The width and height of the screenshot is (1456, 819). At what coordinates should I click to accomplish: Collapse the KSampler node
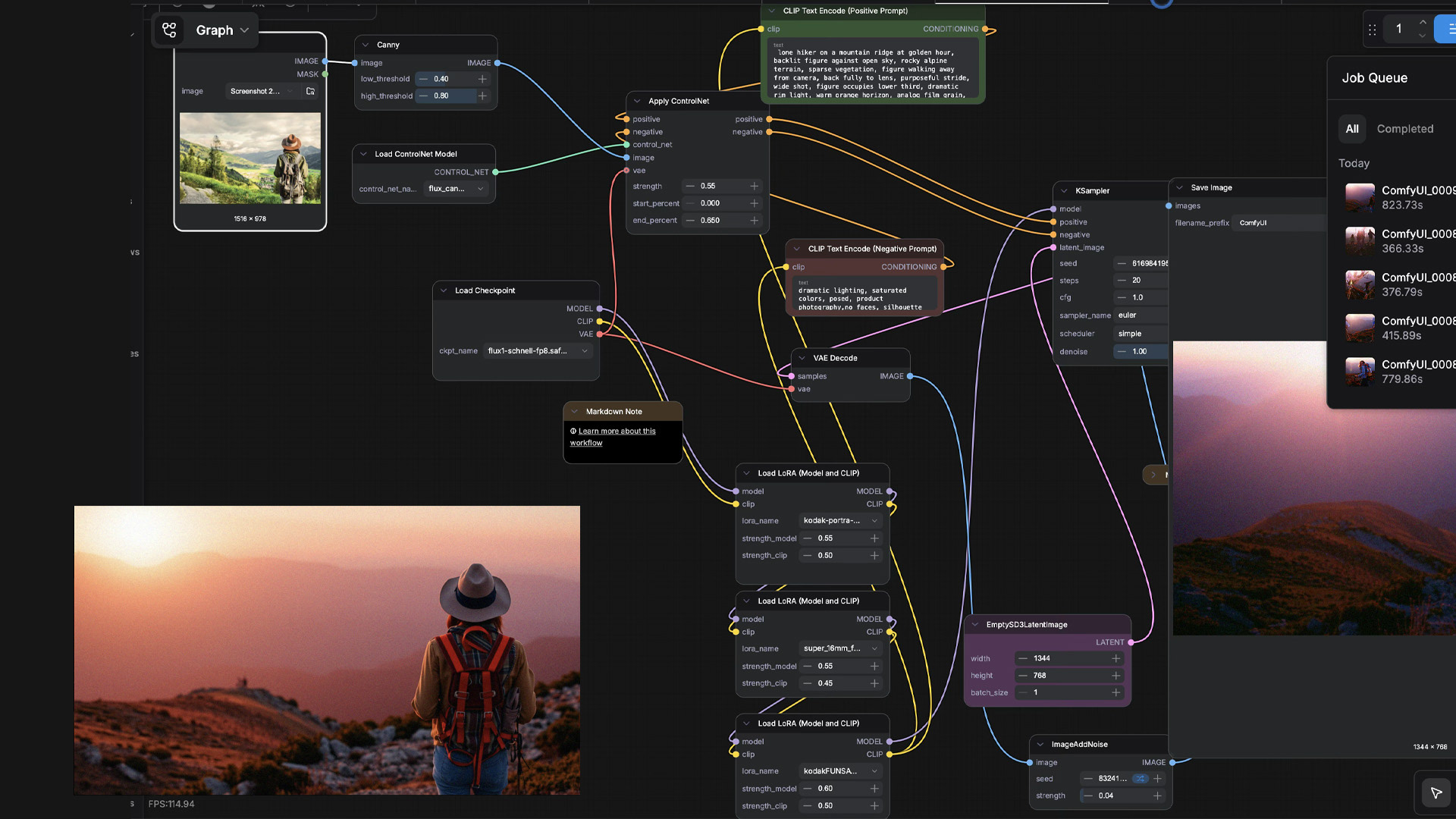(x=1064, y=191)
